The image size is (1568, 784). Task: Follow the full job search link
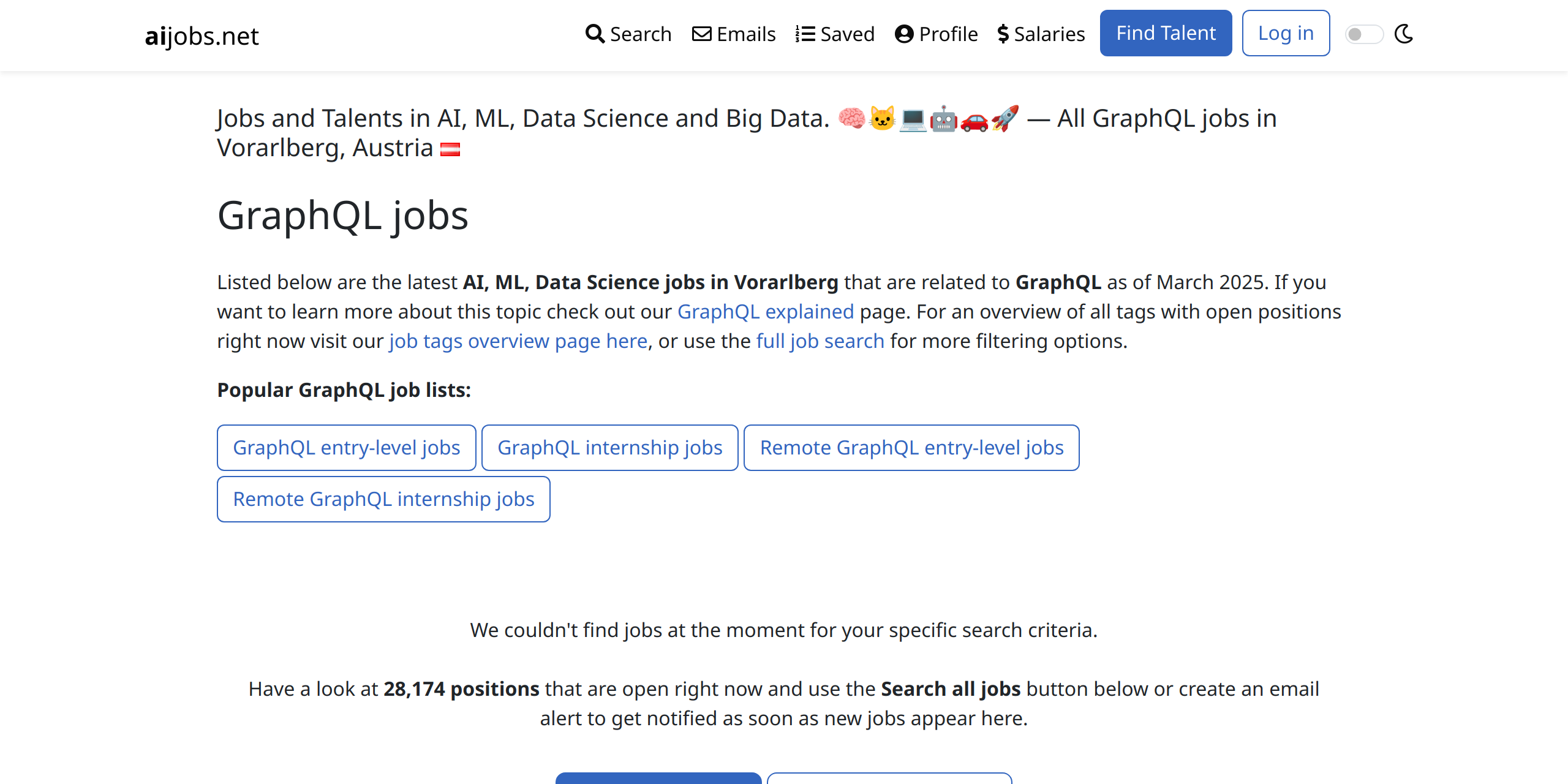[x=820, y=341]
